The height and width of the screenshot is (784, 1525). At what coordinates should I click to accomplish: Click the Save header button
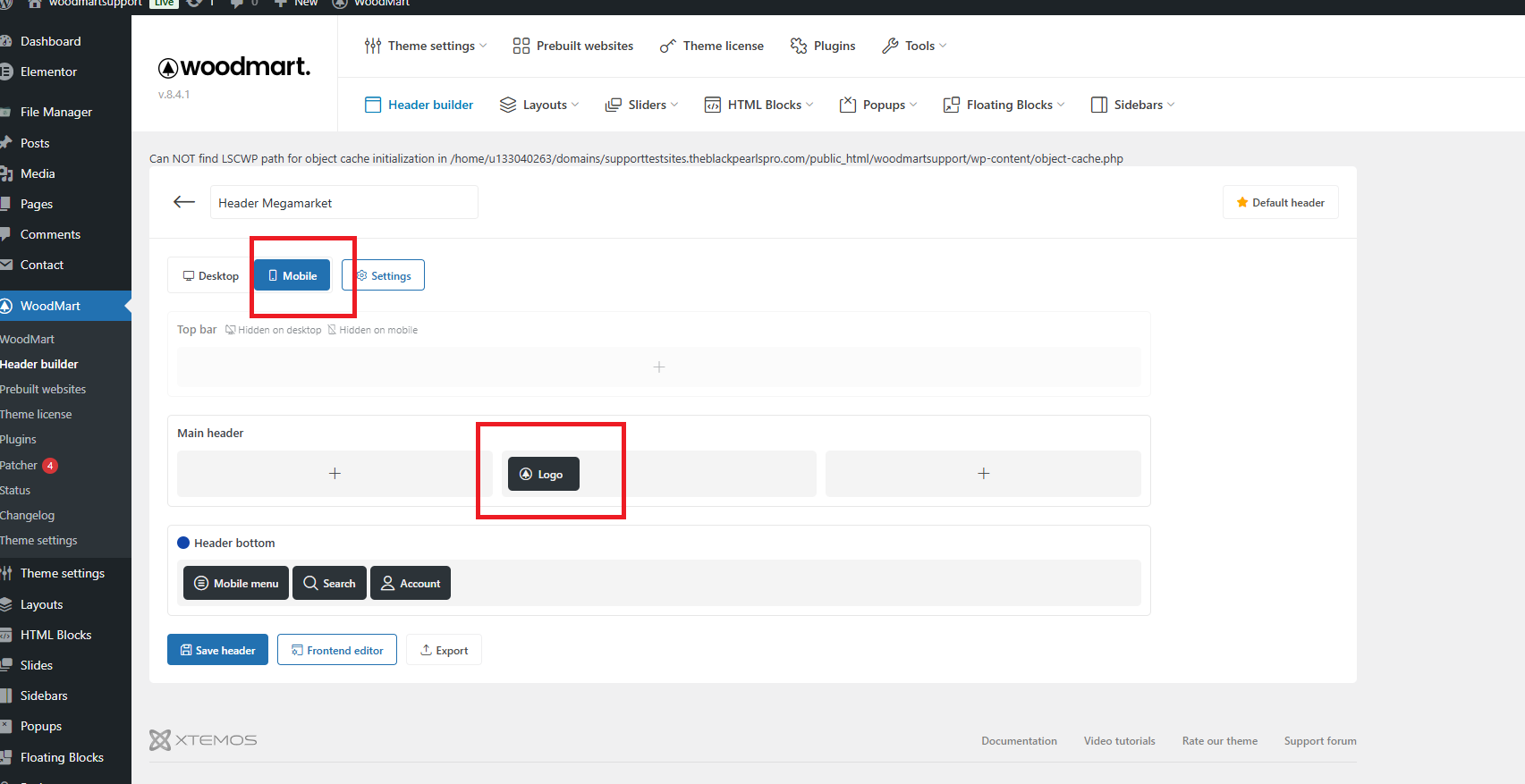[218, 650]
